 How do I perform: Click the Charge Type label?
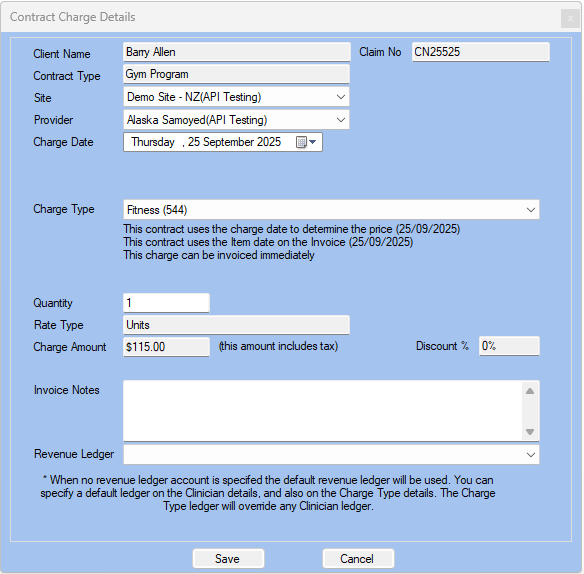[64, 209]
